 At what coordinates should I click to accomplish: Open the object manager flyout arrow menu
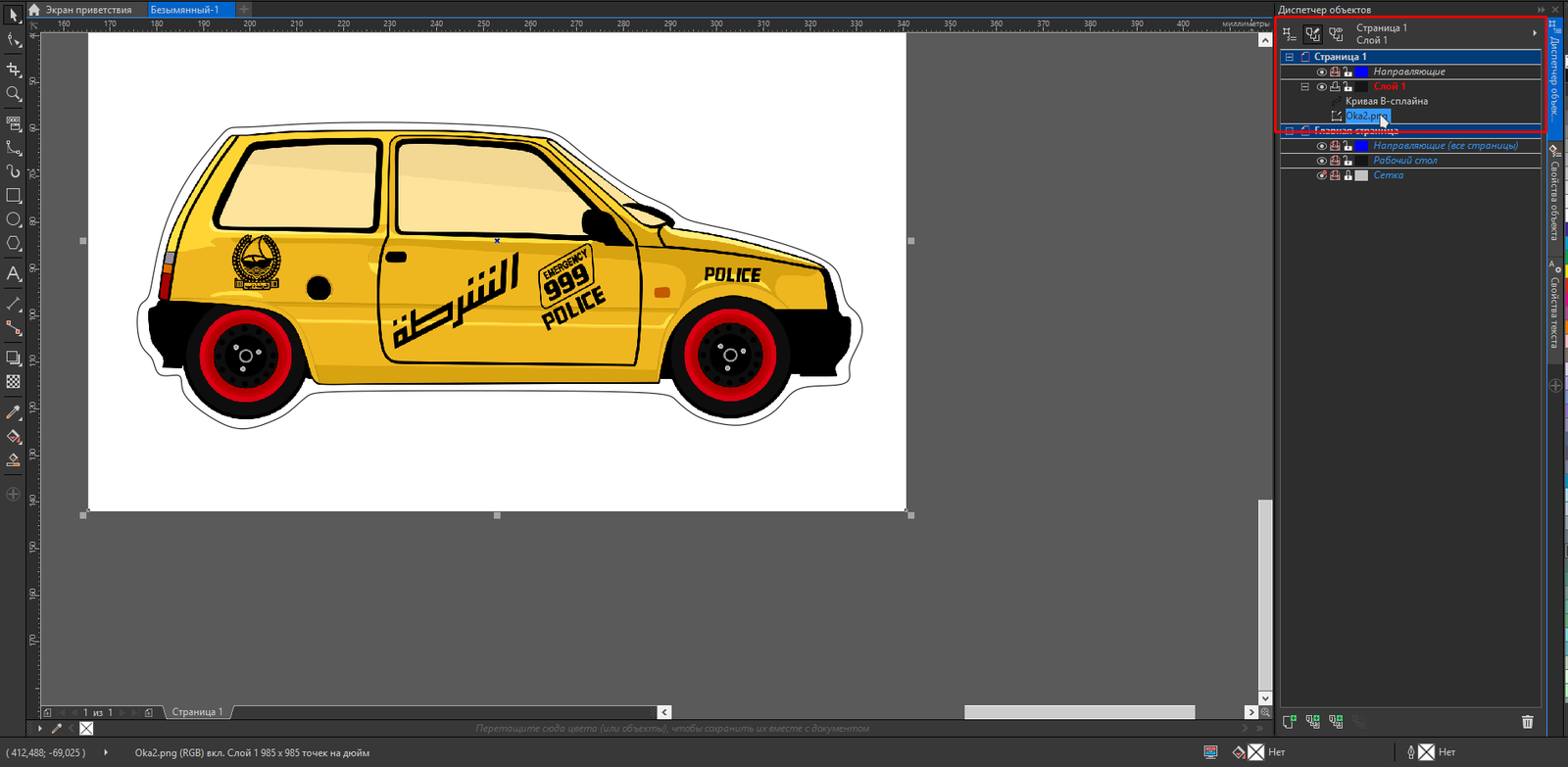[x=1535, y=33]
